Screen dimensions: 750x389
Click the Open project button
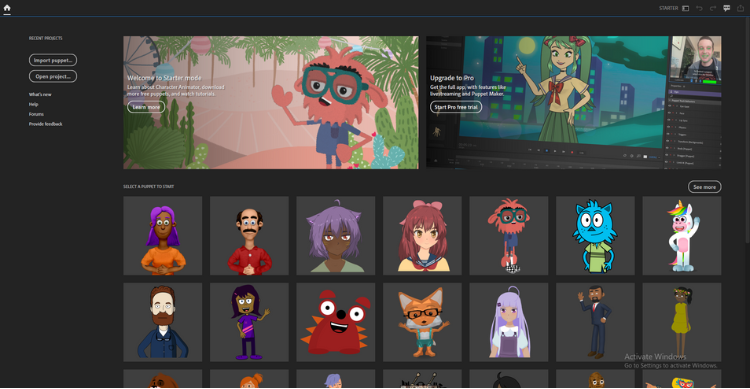[x=53, y=77]
